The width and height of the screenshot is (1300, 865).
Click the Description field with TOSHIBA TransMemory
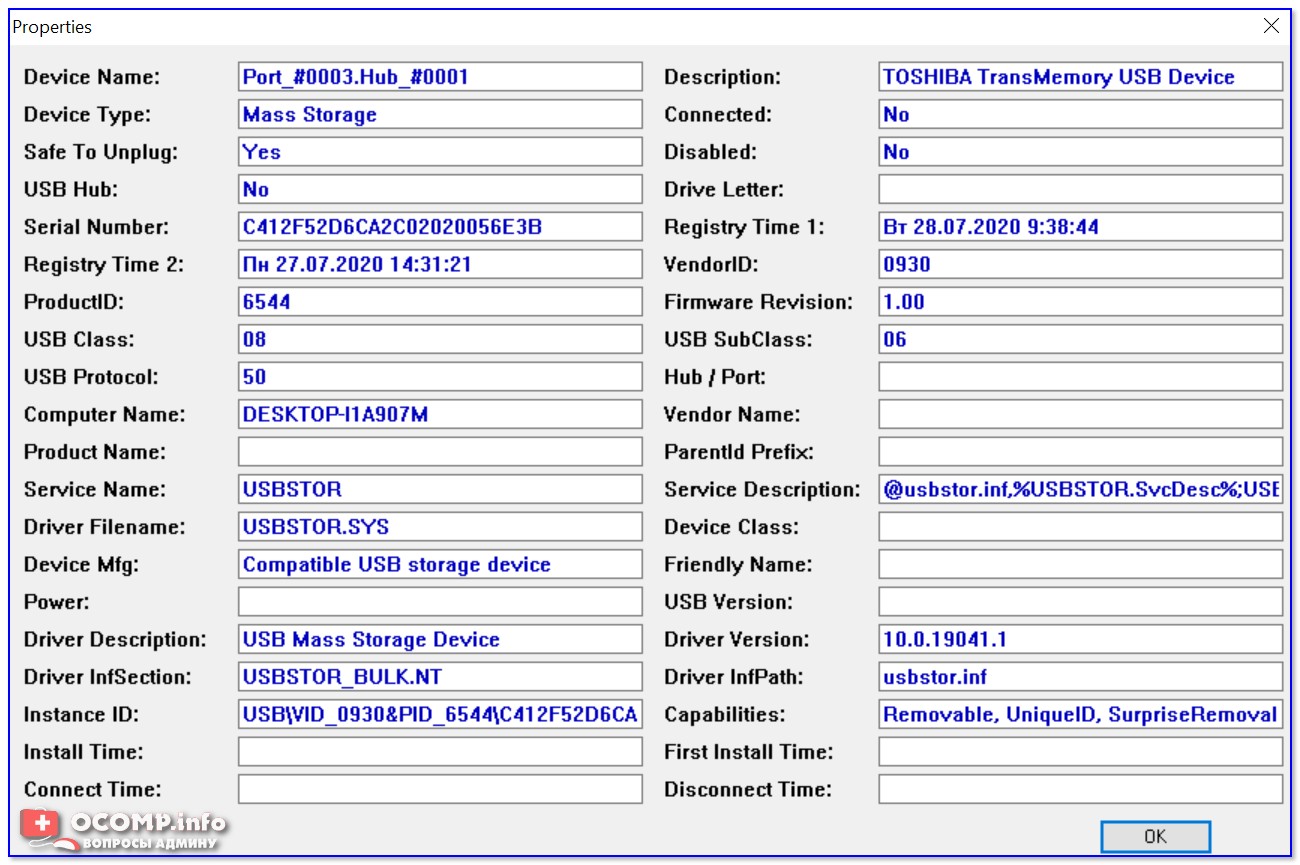click(x=1080, y=77)
